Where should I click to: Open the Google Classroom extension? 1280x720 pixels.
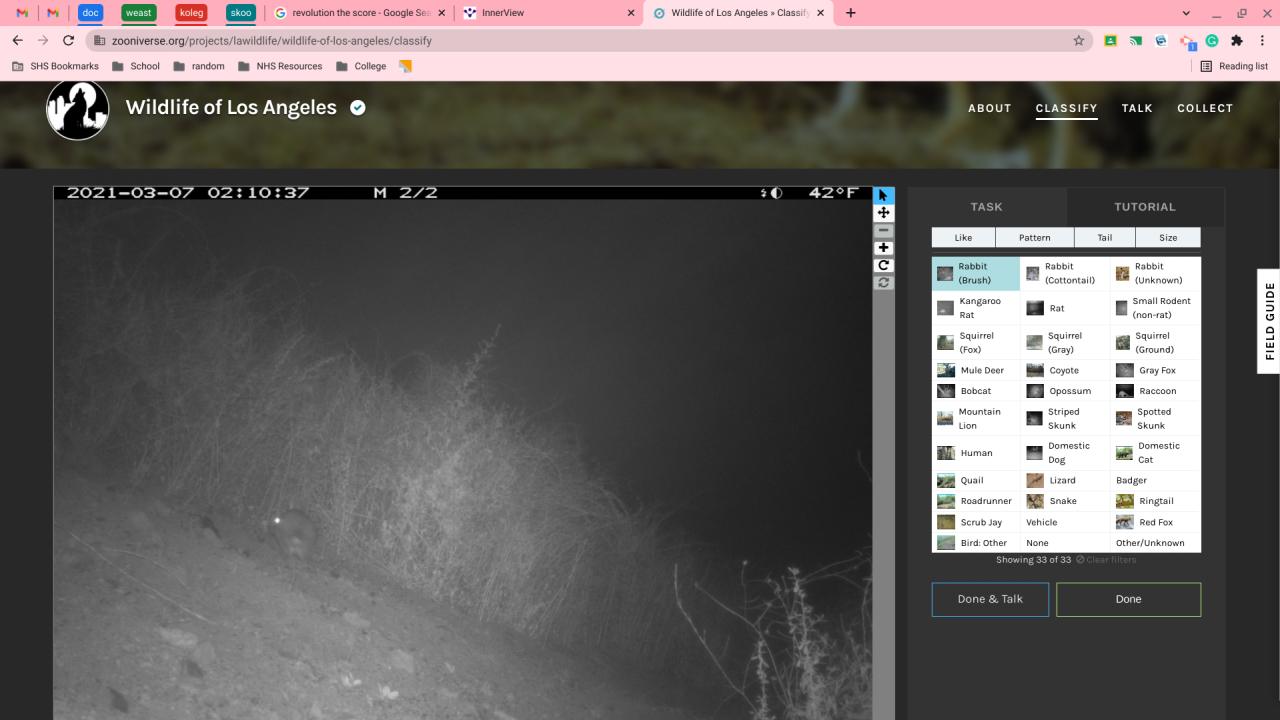[1110, 41]
